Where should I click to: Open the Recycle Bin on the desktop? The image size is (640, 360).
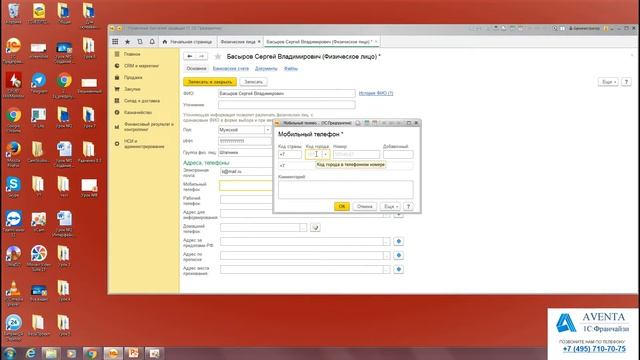tap(13, 13)
